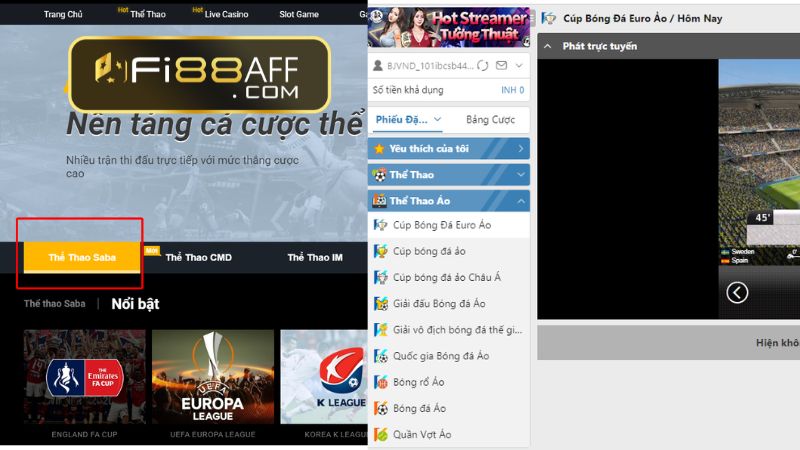This screenshot has width=800, height=450.
Task: Click the Thể thao Saba breadcrumb text
Action: 55,304
